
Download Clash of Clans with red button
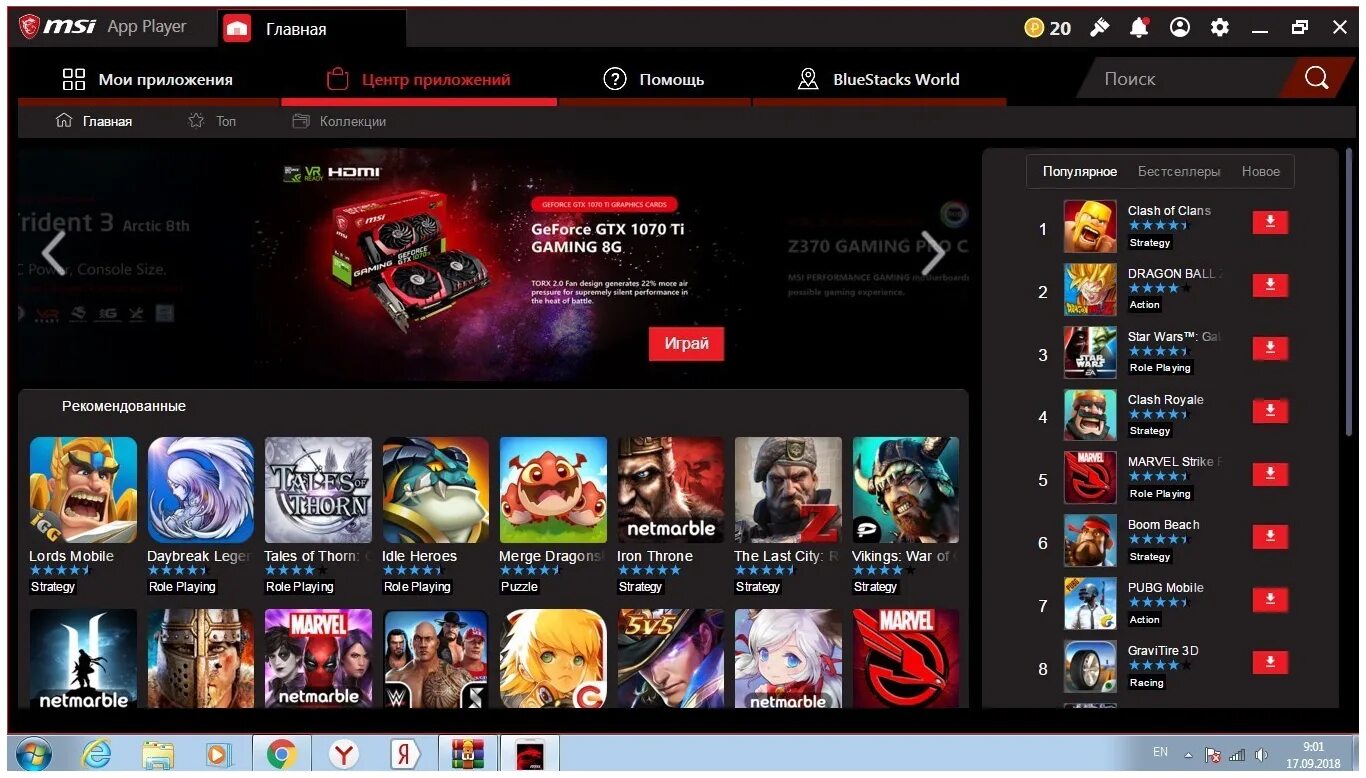(1270, 222)
